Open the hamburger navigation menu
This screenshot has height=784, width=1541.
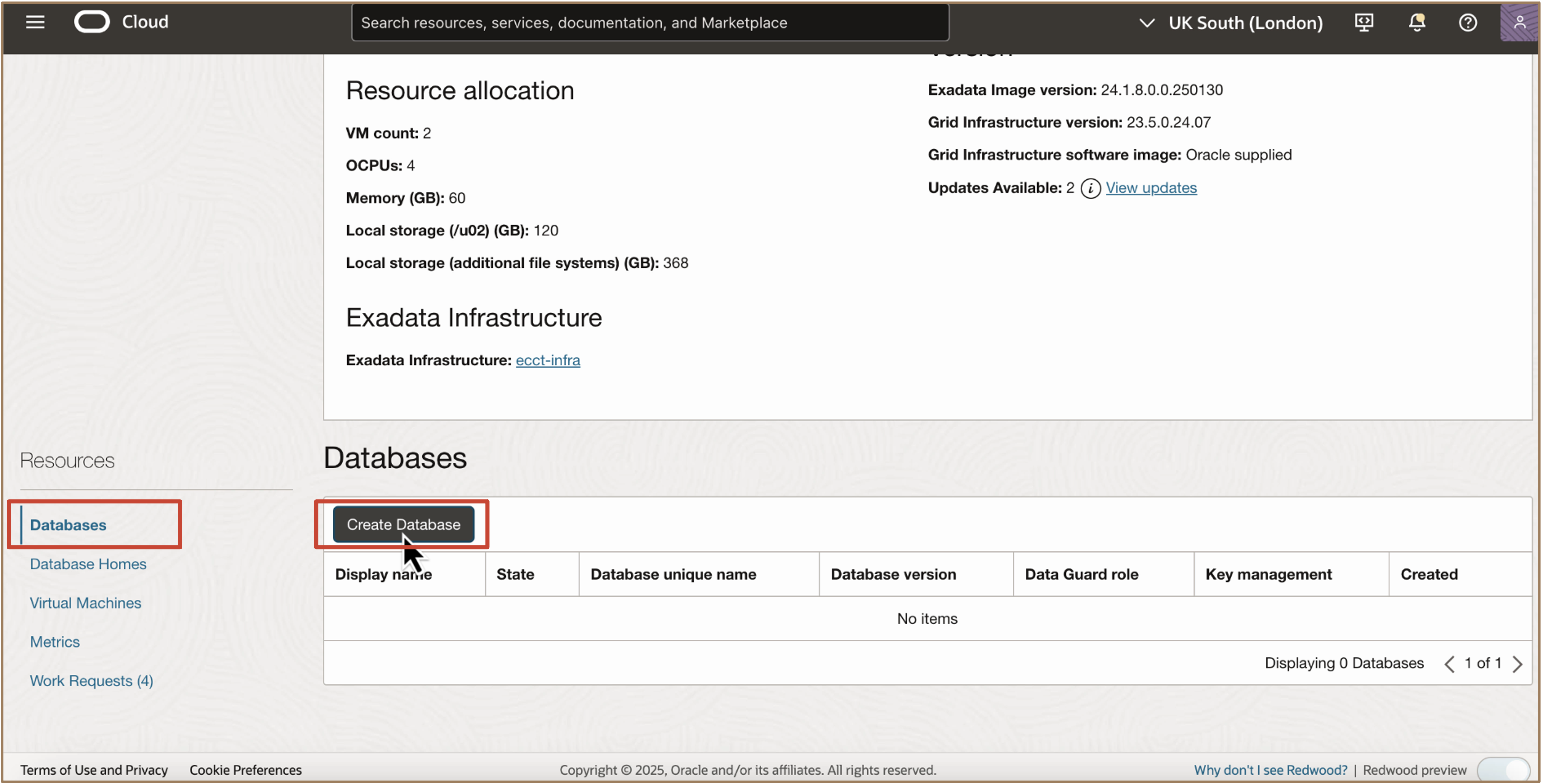[x=35, y=22]
